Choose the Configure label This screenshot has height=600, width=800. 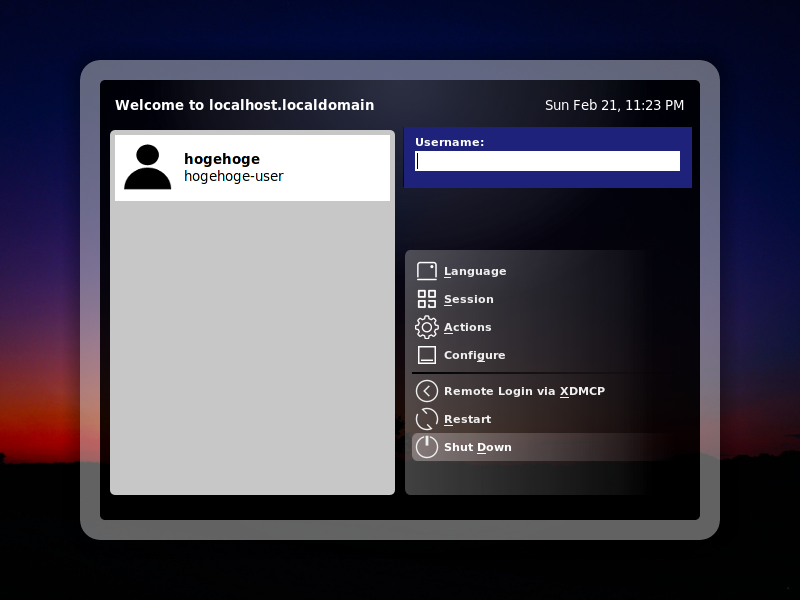(474, 356)
